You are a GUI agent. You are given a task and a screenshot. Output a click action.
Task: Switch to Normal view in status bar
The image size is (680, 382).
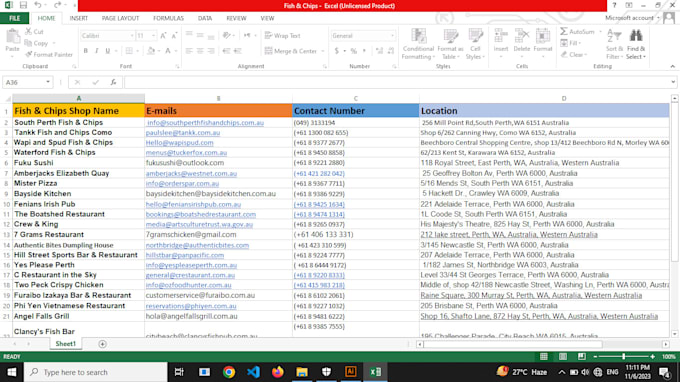click(544, 356)
